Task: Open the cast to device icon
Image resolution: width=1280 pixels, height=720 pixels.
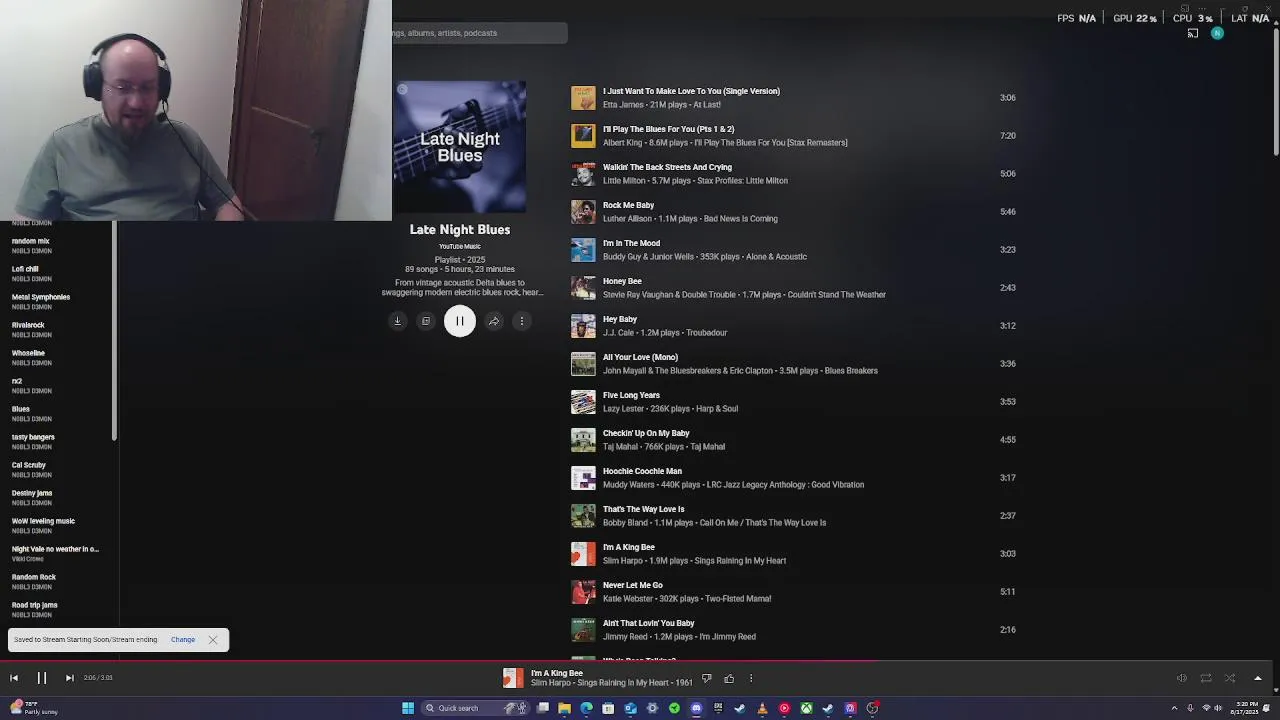Action: coord(1193,33)
